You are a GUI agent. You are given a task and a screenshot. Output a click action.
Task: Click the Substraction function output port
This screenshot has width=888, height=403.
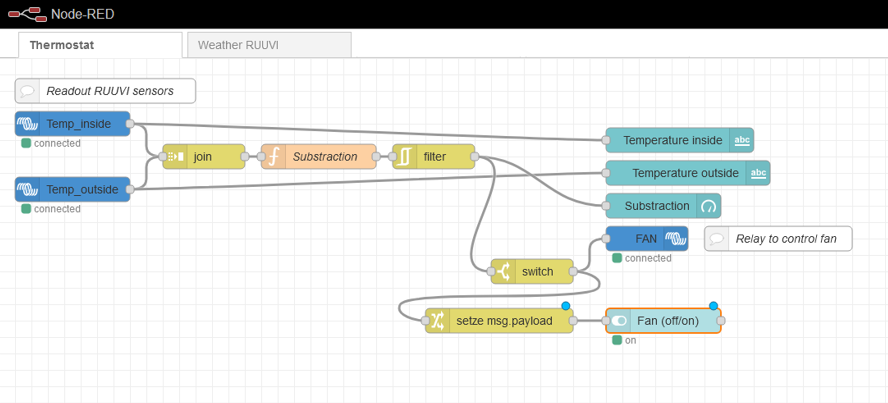[376, 157]
